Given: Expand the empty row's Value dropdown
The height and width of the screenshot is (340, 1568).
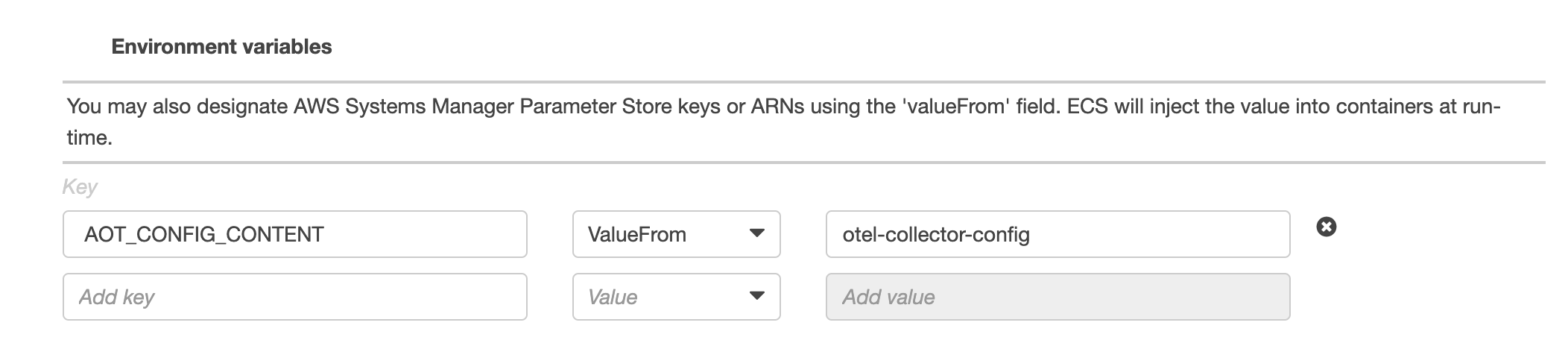Looking at the screenshot, I should [x=676, y=297].
